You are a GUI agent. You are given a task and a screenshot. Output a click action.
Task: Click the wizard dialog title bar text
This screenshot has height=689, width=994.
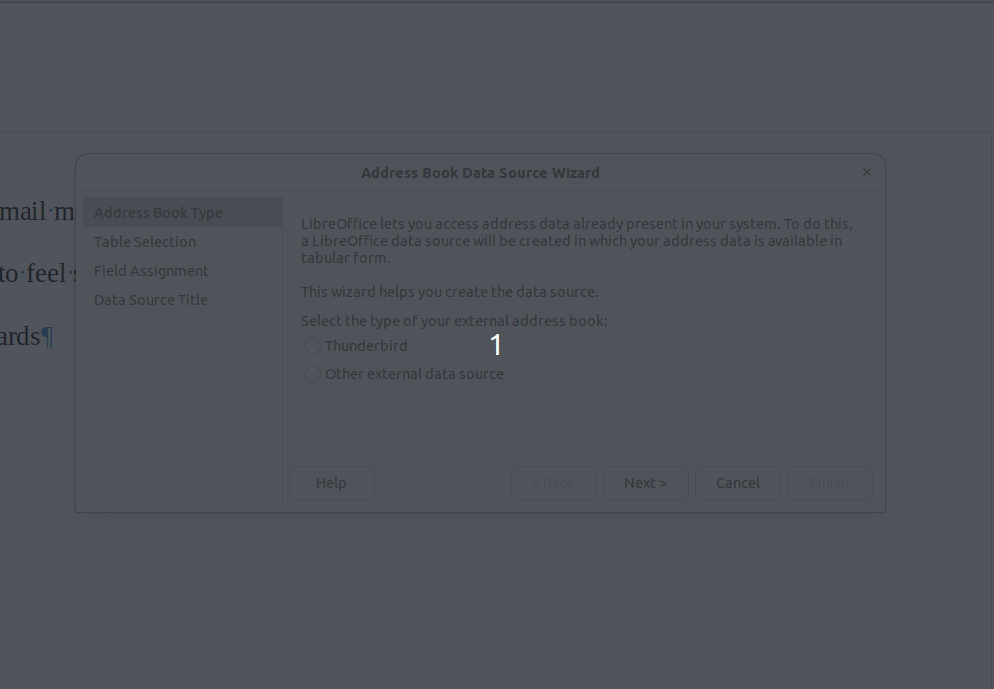[x=480, y=173]
